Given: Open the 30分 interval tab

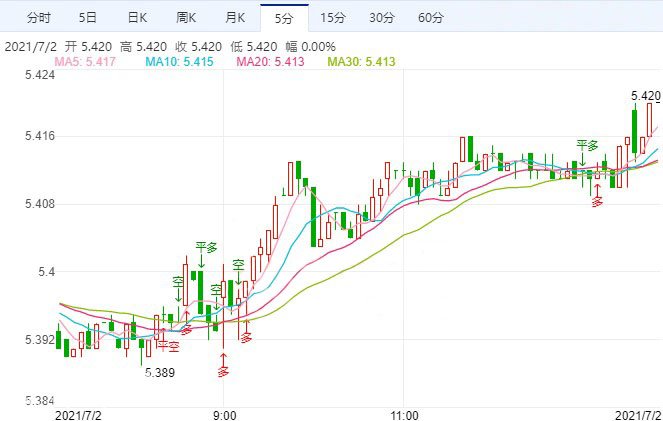Looking at the screenshot, I should [381, 18].
